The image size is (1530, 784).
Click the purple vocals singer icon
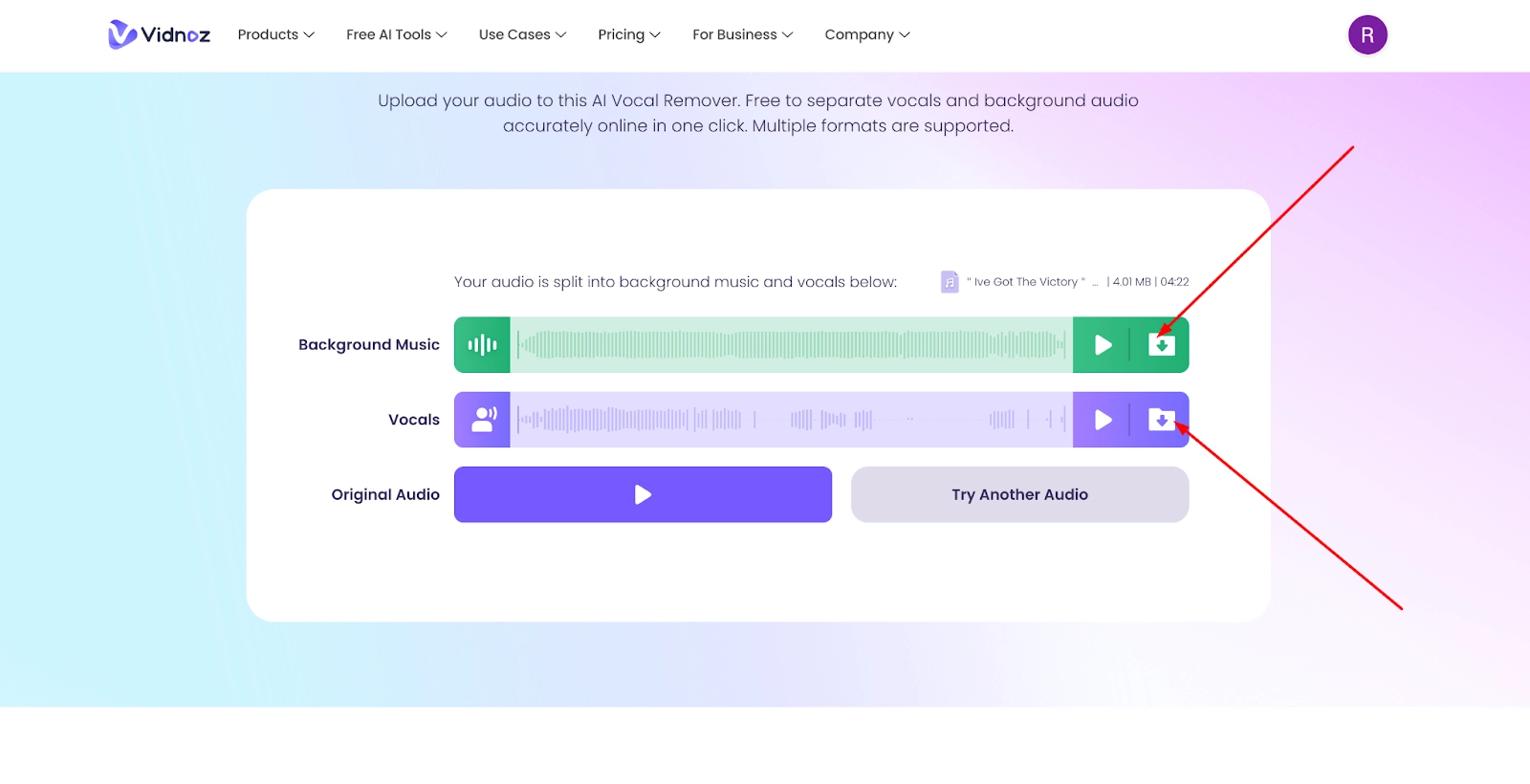[482, 420]
